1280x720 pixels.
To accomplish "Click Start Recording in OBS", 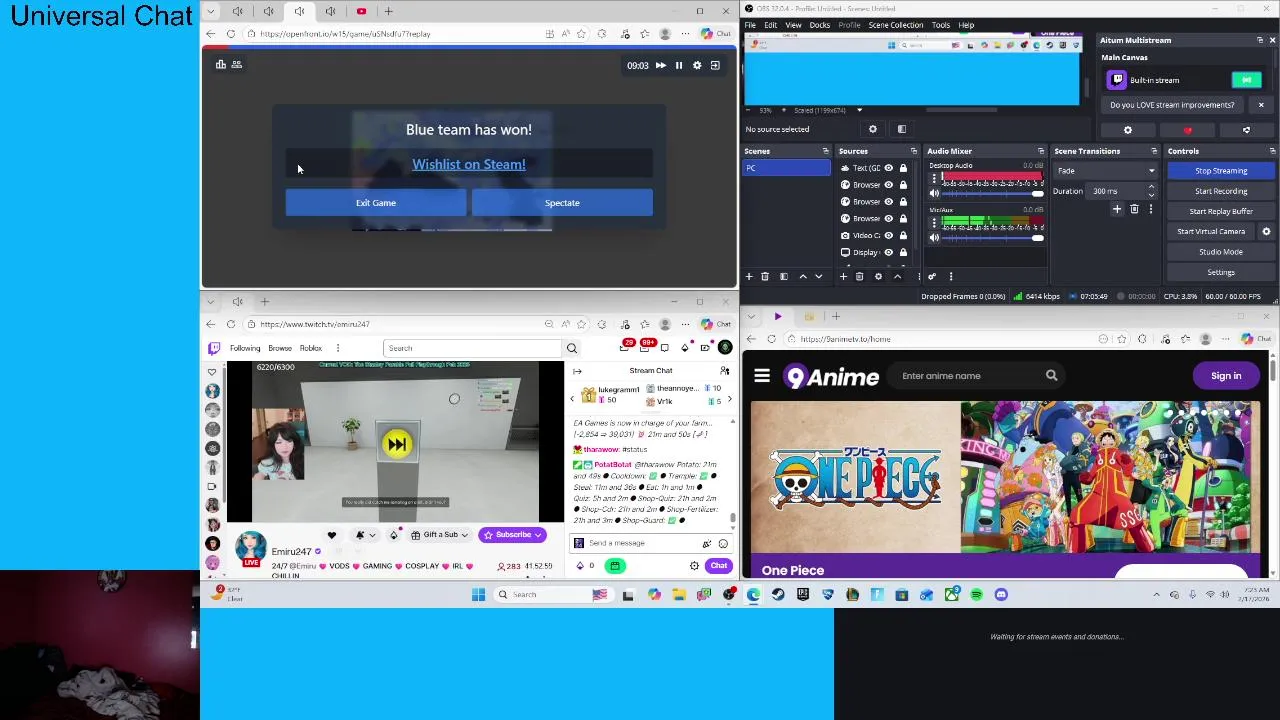I will (x=1221, y=191).
